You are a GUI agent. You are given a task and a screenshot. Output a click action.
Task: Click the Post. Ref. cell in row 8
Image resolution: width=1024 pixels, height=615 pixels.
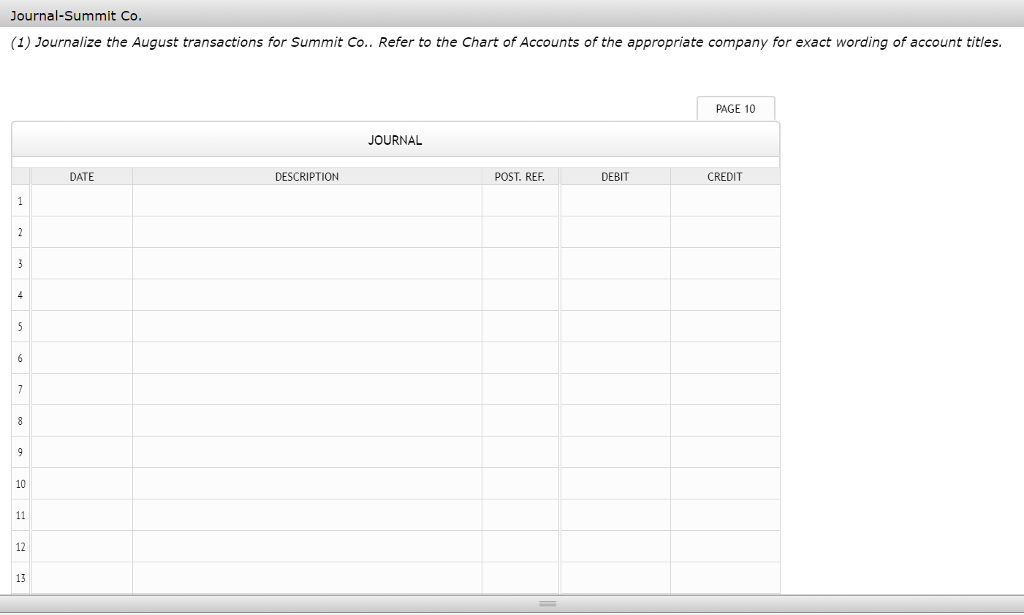click(520, 421)
